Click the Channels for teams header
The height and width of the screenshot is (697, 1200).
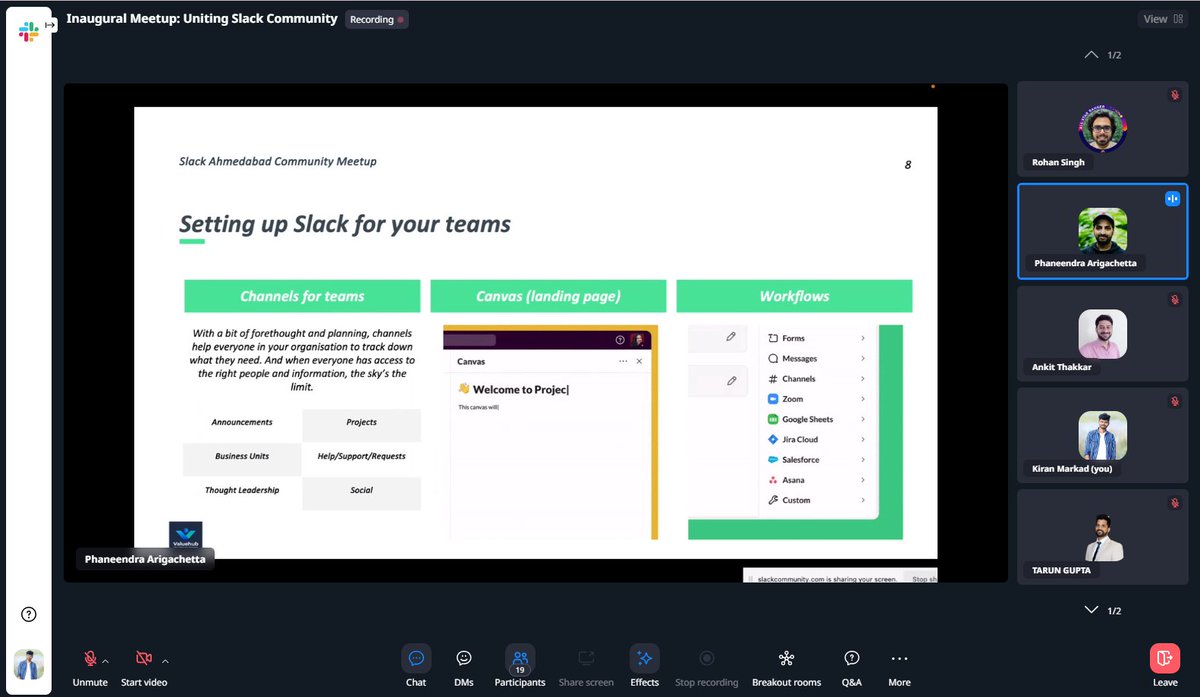(x=302, y=296)
